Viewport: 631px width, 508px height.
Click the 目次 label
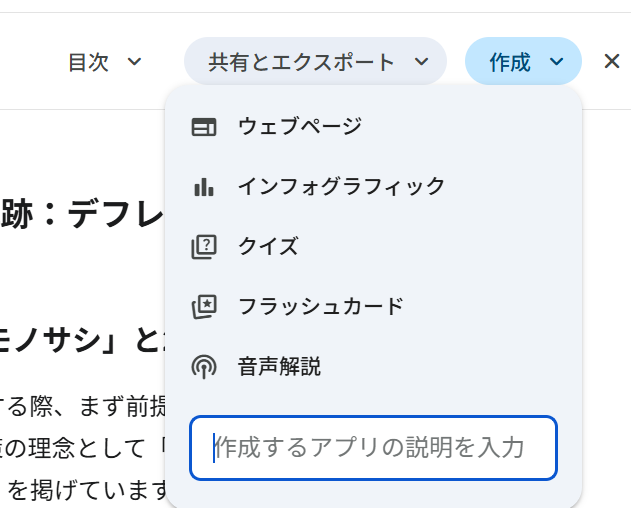point(88,62)
